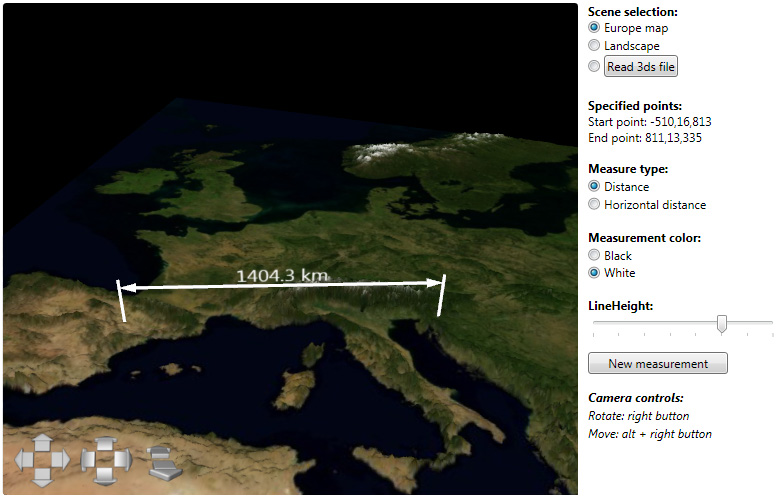The height and width of the screenshot is (497, 777).
Task: Rotate camera left using curved arrow pad
Action: (x=88, y=459)
